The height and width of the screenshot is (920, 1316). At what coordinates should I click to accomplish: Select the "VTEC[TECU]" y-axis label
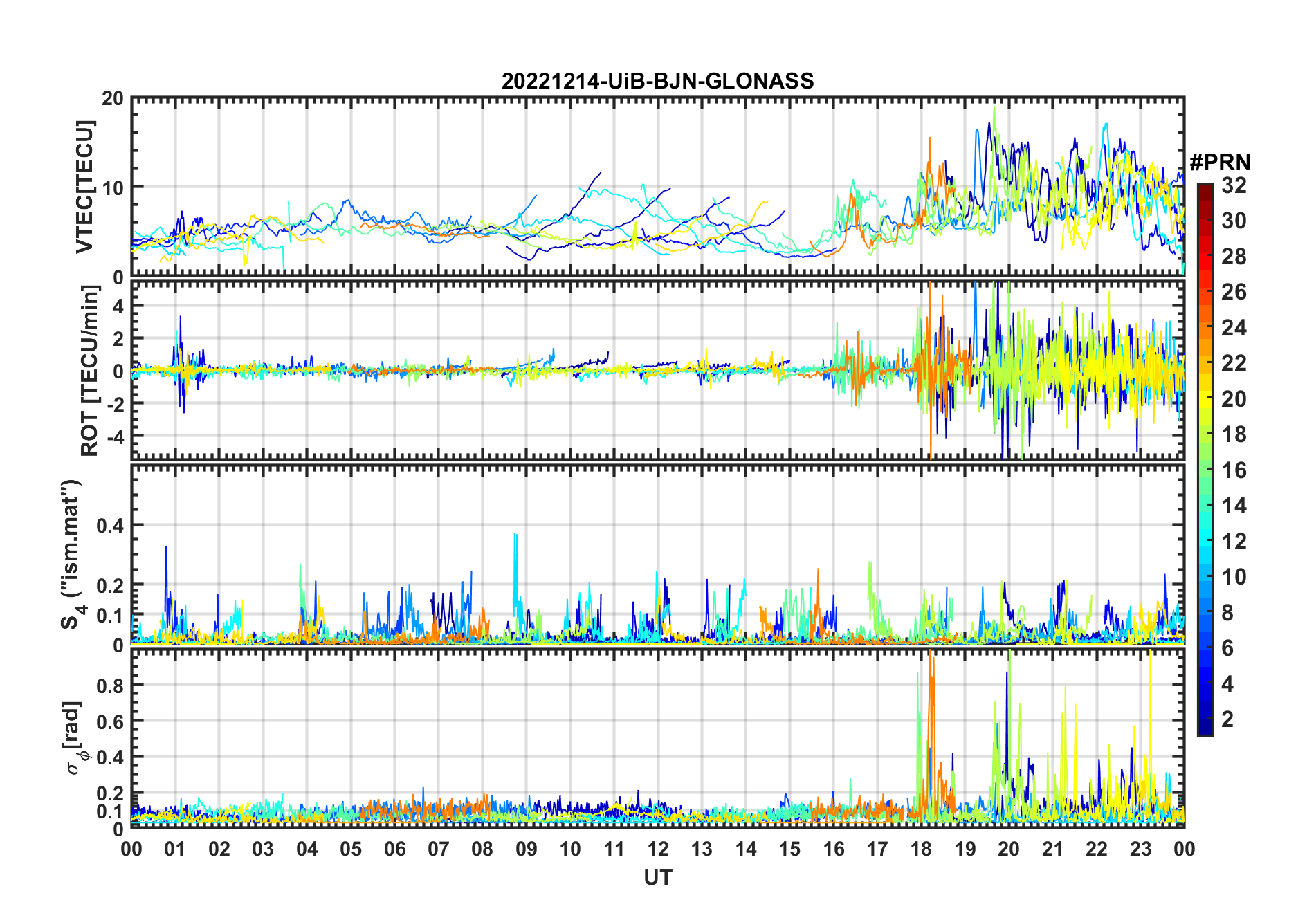[x=84, y=187]
